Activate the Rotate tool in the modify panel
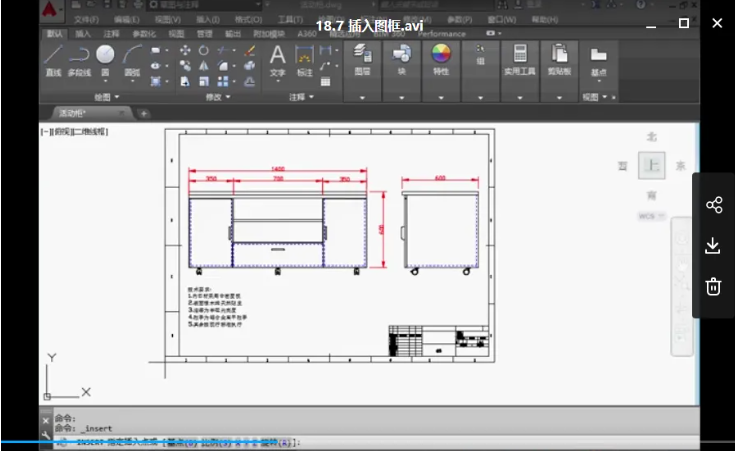Image resolution: width=735 pixels, height=451 pixels. point(203,50)
